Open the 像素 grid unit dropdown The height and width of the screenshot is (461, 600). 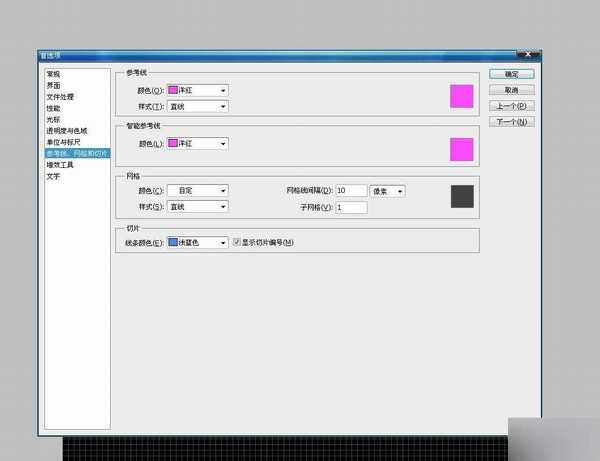click(387, 190)
